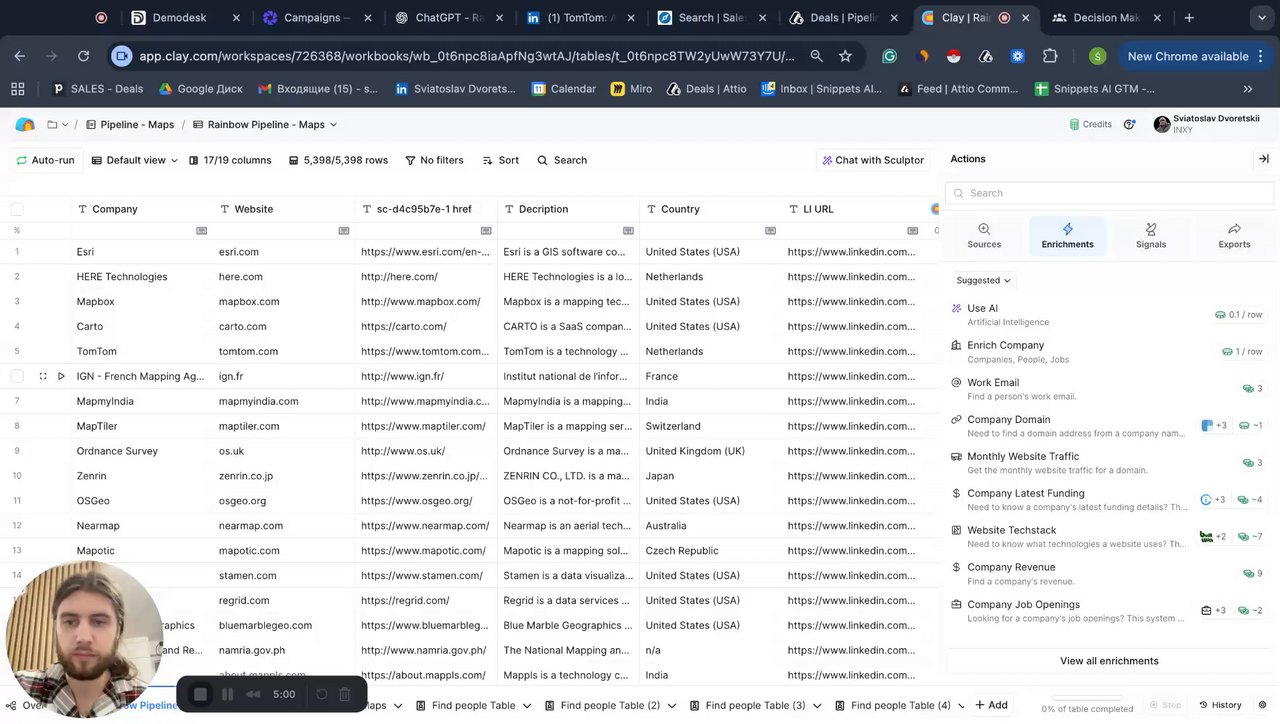1280x724 pixels.
Task: Open the SALES - Deals bookmark
Action: point(98,89)
